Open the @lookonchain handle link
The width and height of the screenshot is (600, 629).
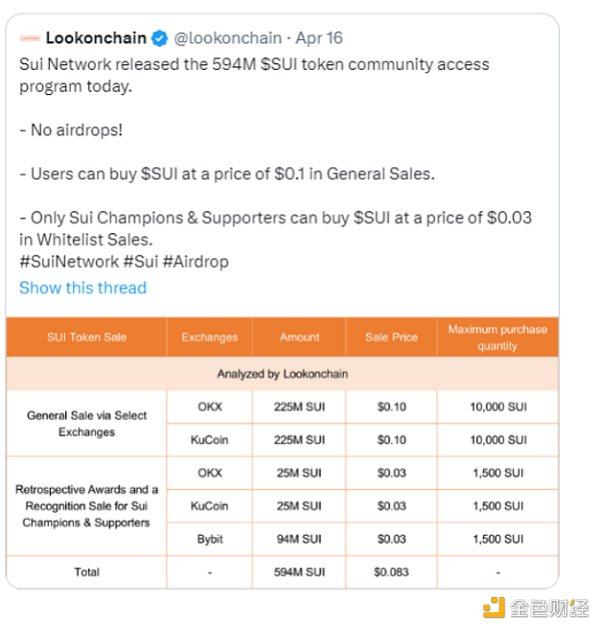click(x=229, y=38)
